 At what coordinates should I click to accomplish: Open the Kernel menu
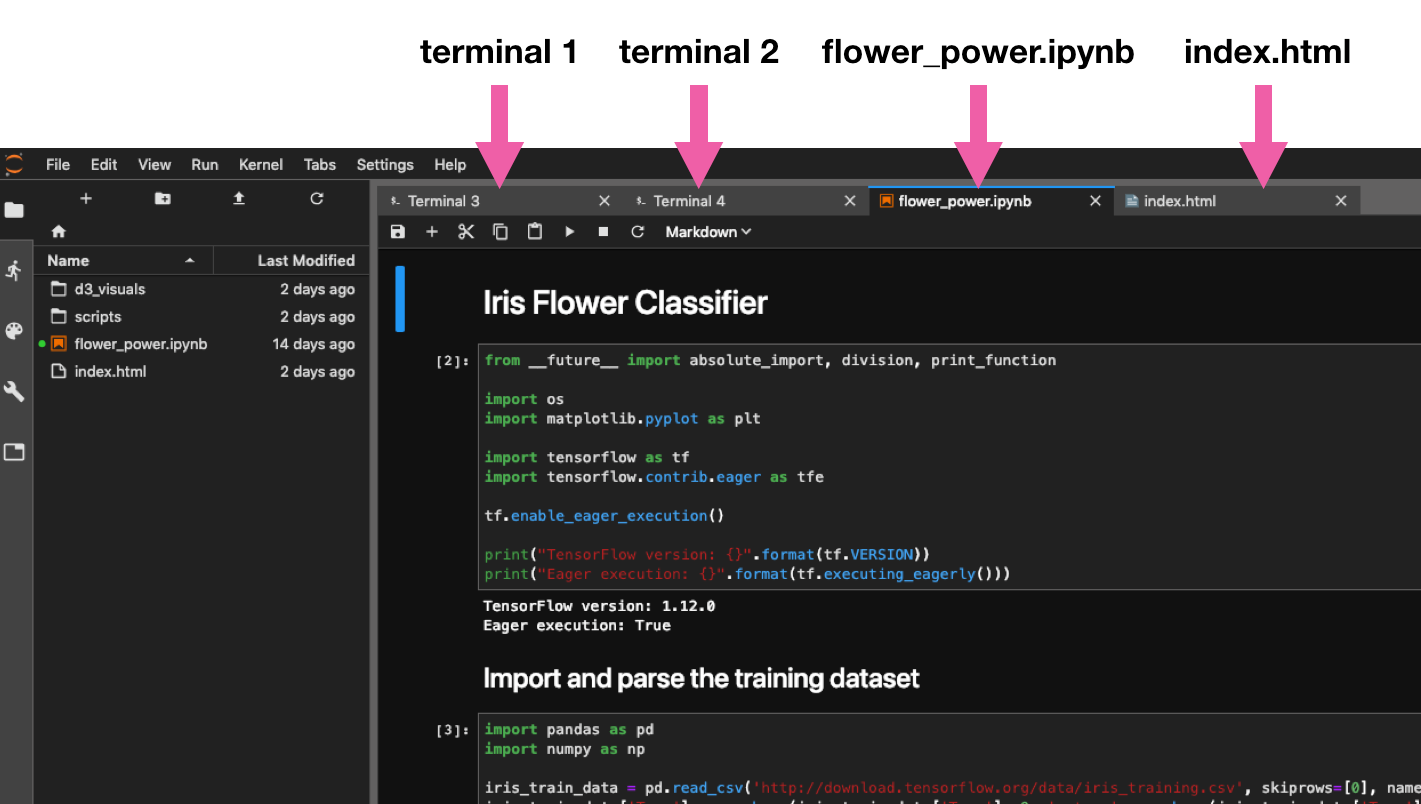(261, 165)
